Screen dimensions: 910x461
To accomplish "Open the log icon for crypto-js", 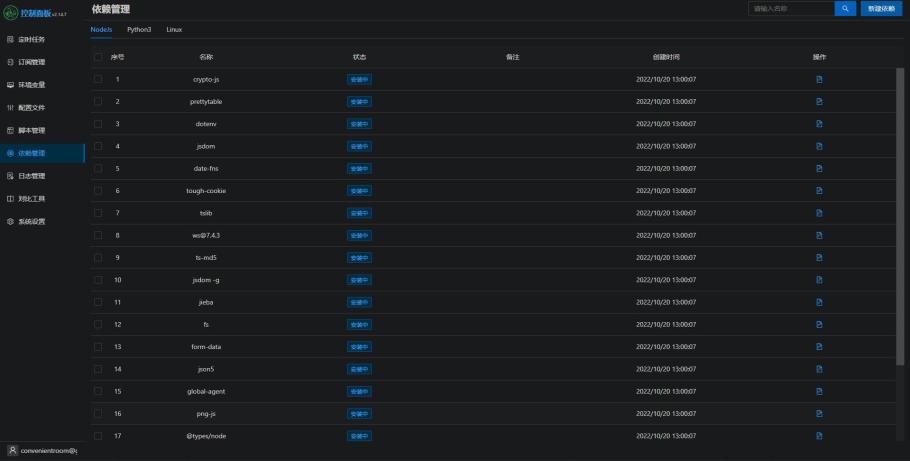I will [x=819, y=79].
